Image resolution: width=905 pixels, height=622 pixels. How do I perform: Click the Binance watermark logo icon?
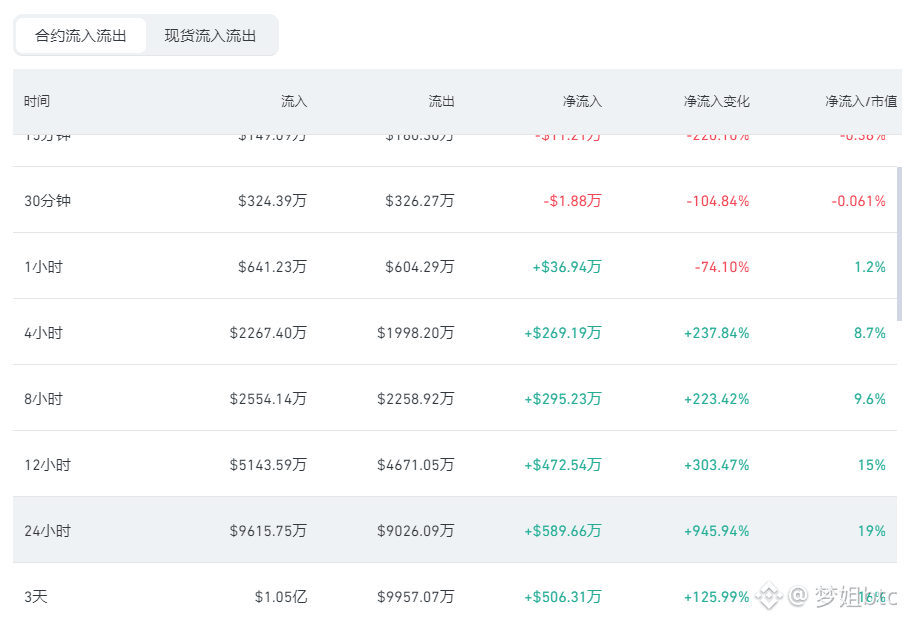click(769, 595)
